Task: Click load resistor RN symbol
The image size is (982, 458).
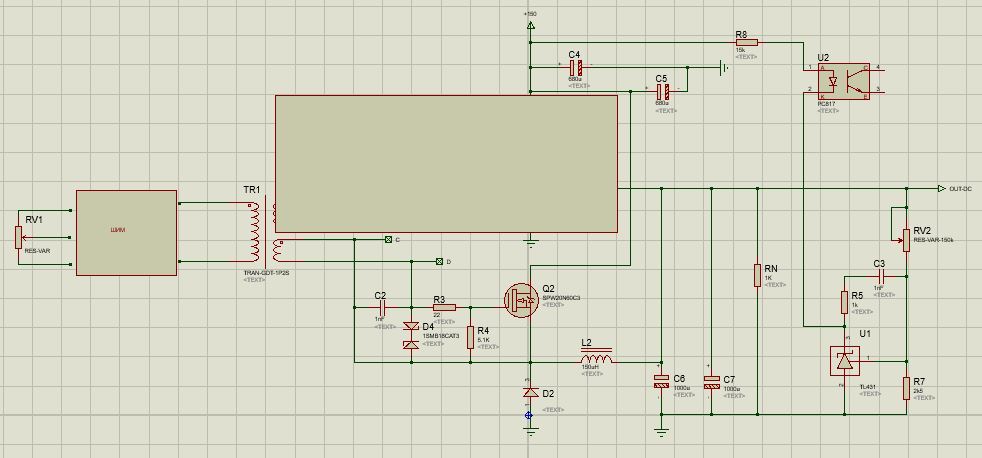Action: (x=758, y=275)
